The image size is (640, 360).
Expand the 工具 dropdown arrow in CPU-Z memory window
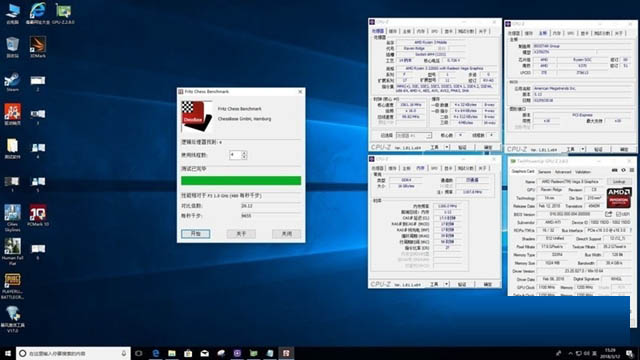click(447, 284)
